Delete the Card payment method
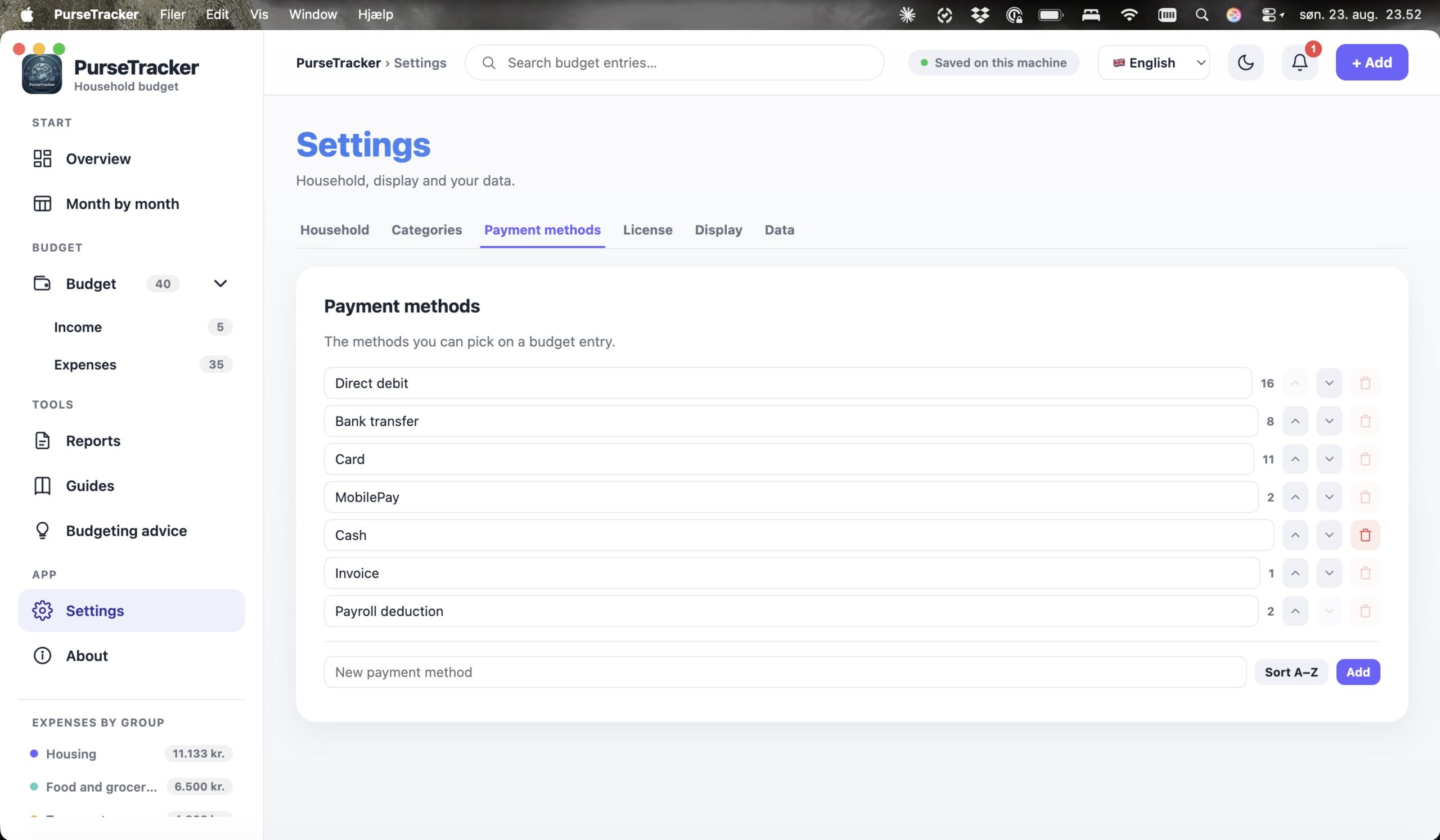 1365,459
